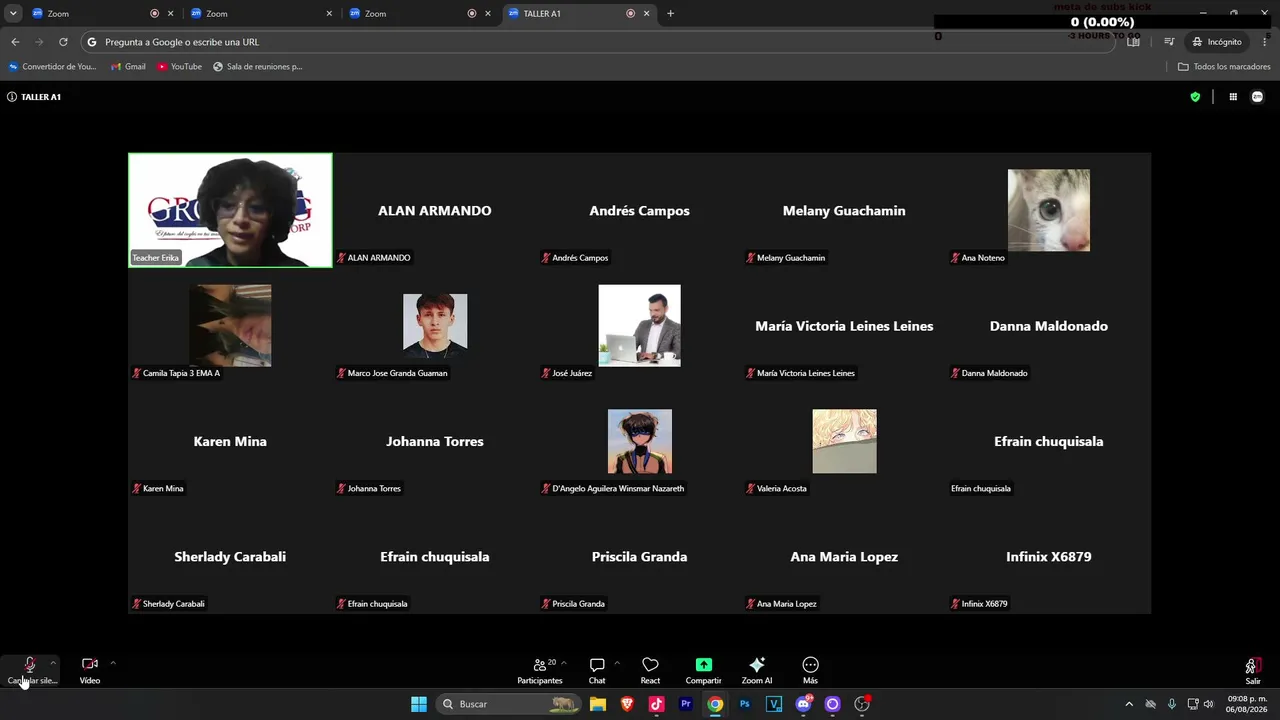Click the Sherlady Carabali participant tile
The image size is (1280, 720).
[230, 556]
